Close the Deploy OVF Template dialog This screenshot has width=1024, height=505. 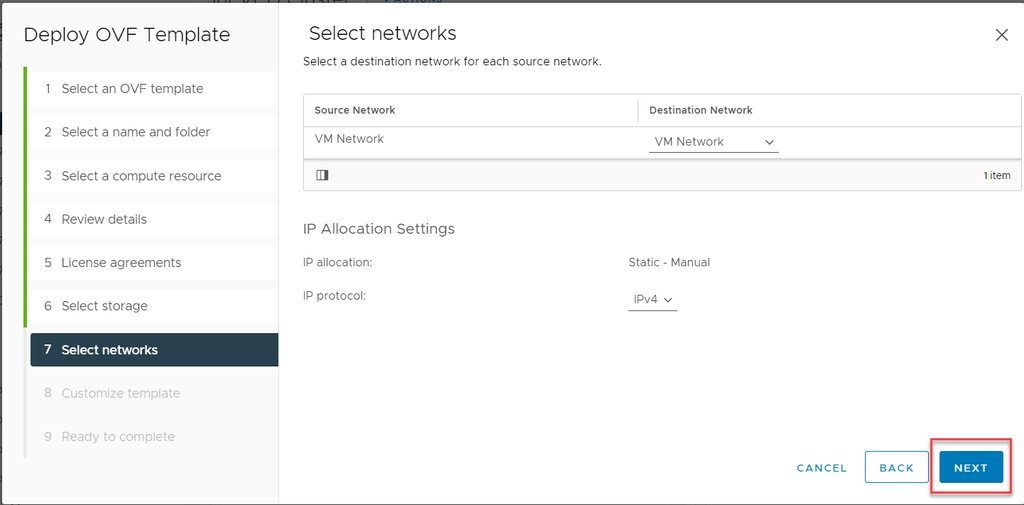pyautogui.click(x=1001, y=35)
